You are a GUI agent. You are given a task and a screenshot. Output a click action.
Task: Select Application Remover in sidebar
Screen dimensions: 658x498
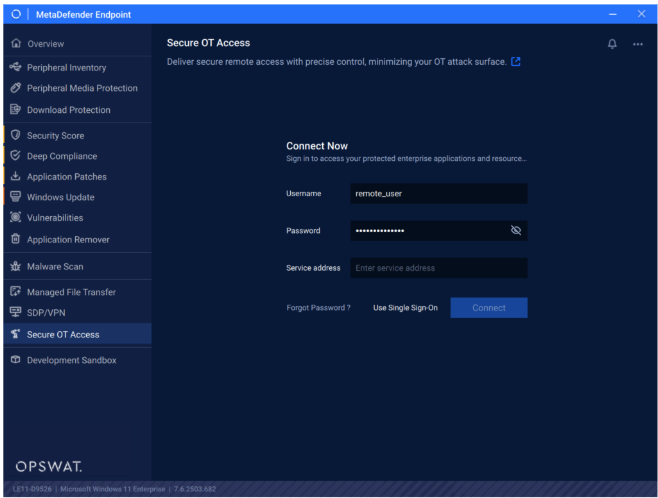coord(78,240)
